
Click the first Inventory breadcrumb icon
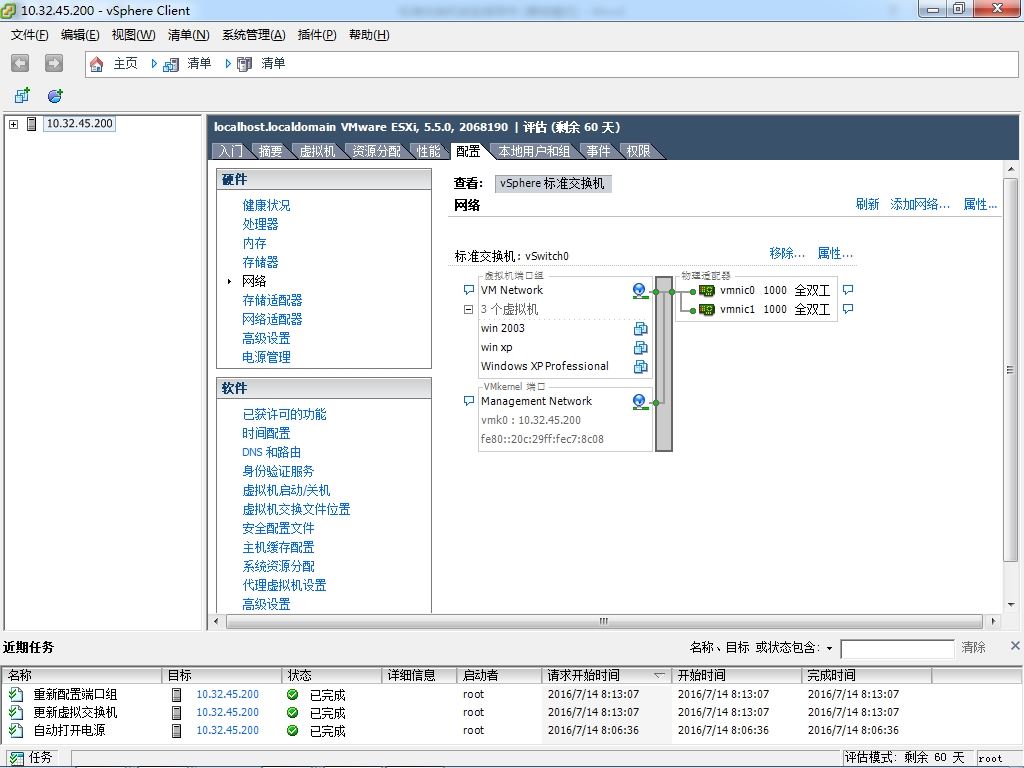click(x=171, y=64)
